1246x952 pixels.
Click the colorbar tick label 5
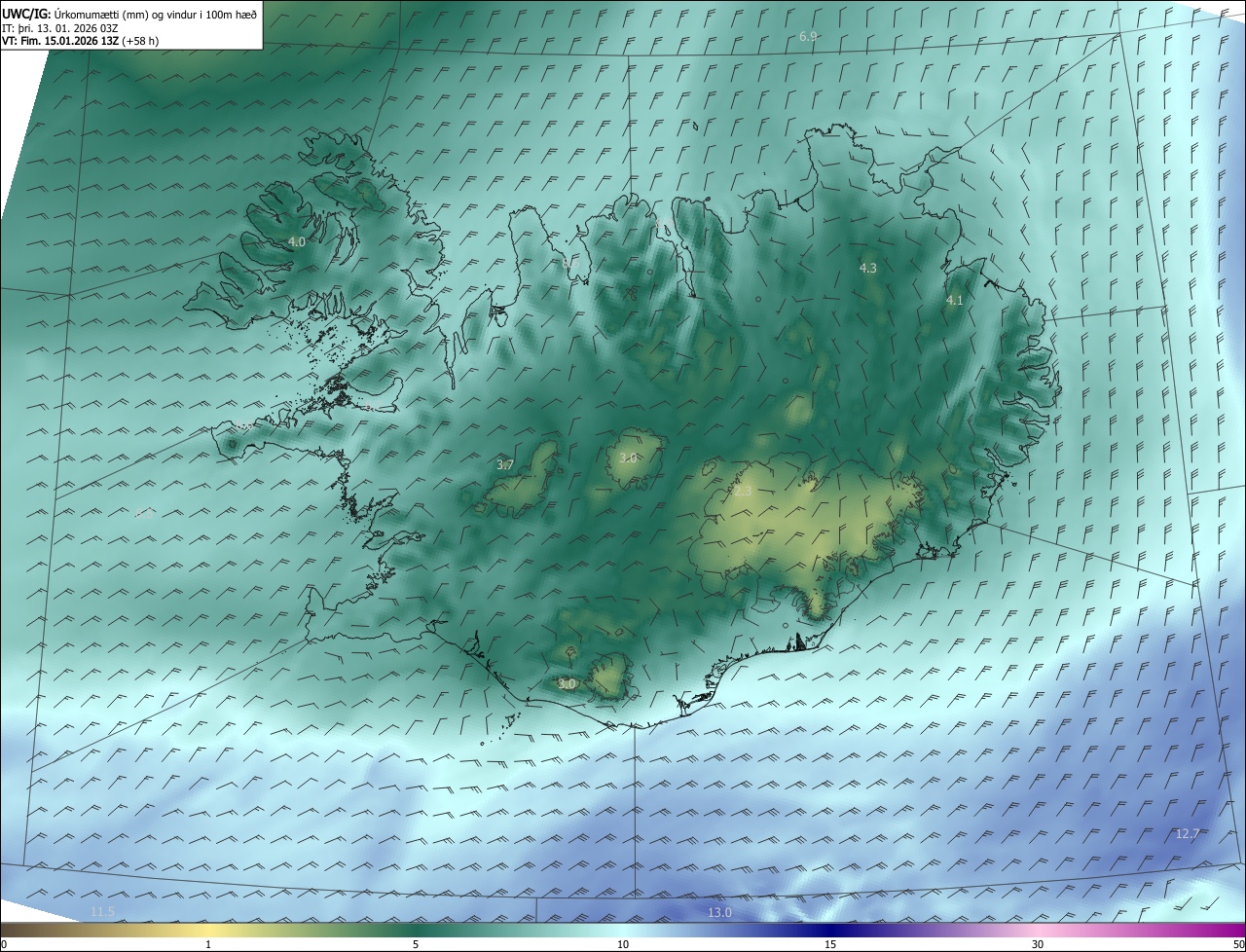416,944
